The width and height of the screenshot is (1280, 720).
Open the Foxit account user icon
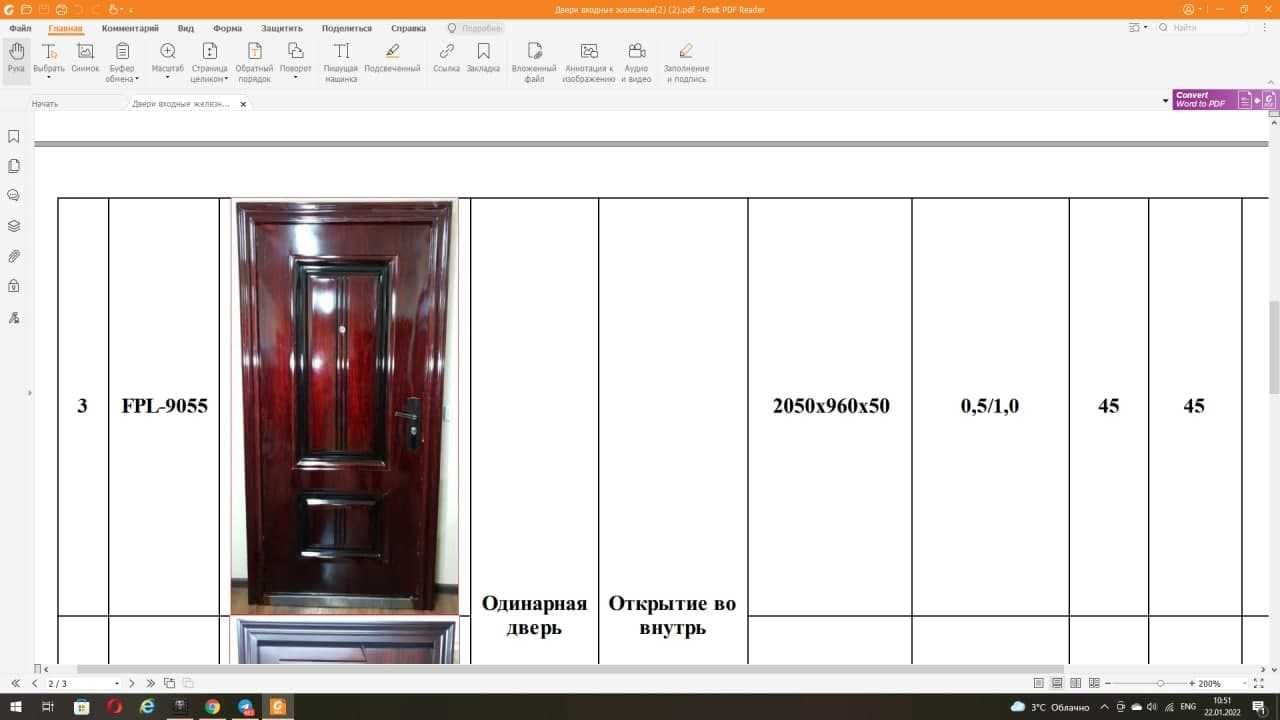pyautogui.click(x=1188, y=9)
